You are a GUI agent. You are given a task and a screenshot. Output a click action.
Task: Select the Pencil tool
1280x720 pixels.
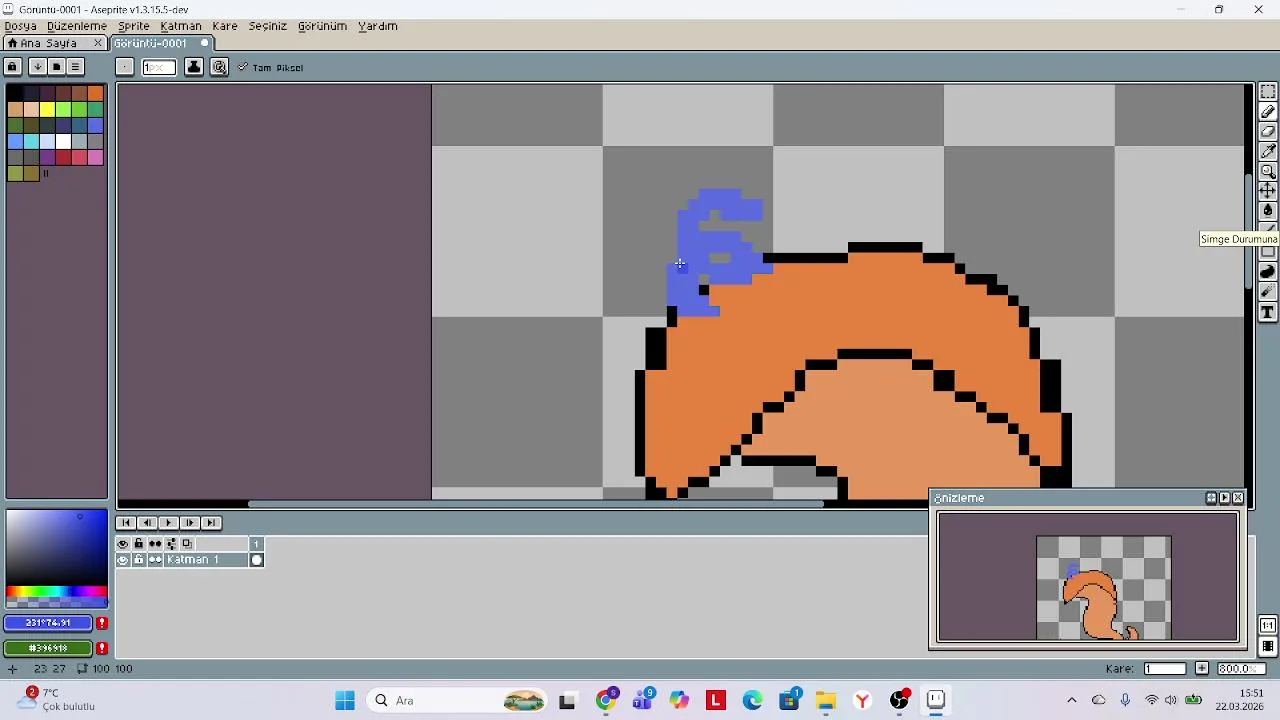(x=1268, y=112)
